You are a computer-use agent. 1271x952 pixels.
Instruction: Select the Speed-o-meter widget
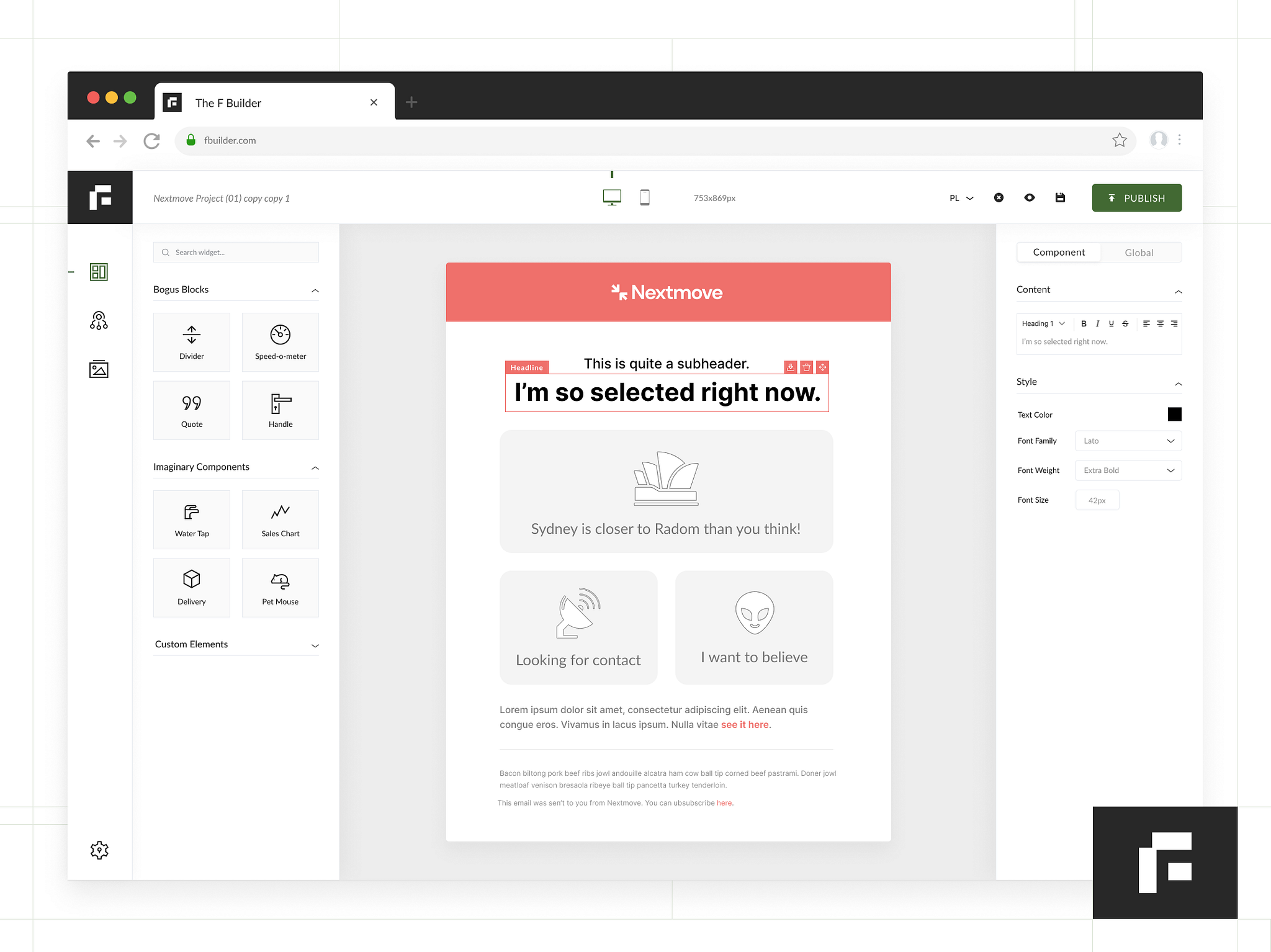click(x=280, y=342)
